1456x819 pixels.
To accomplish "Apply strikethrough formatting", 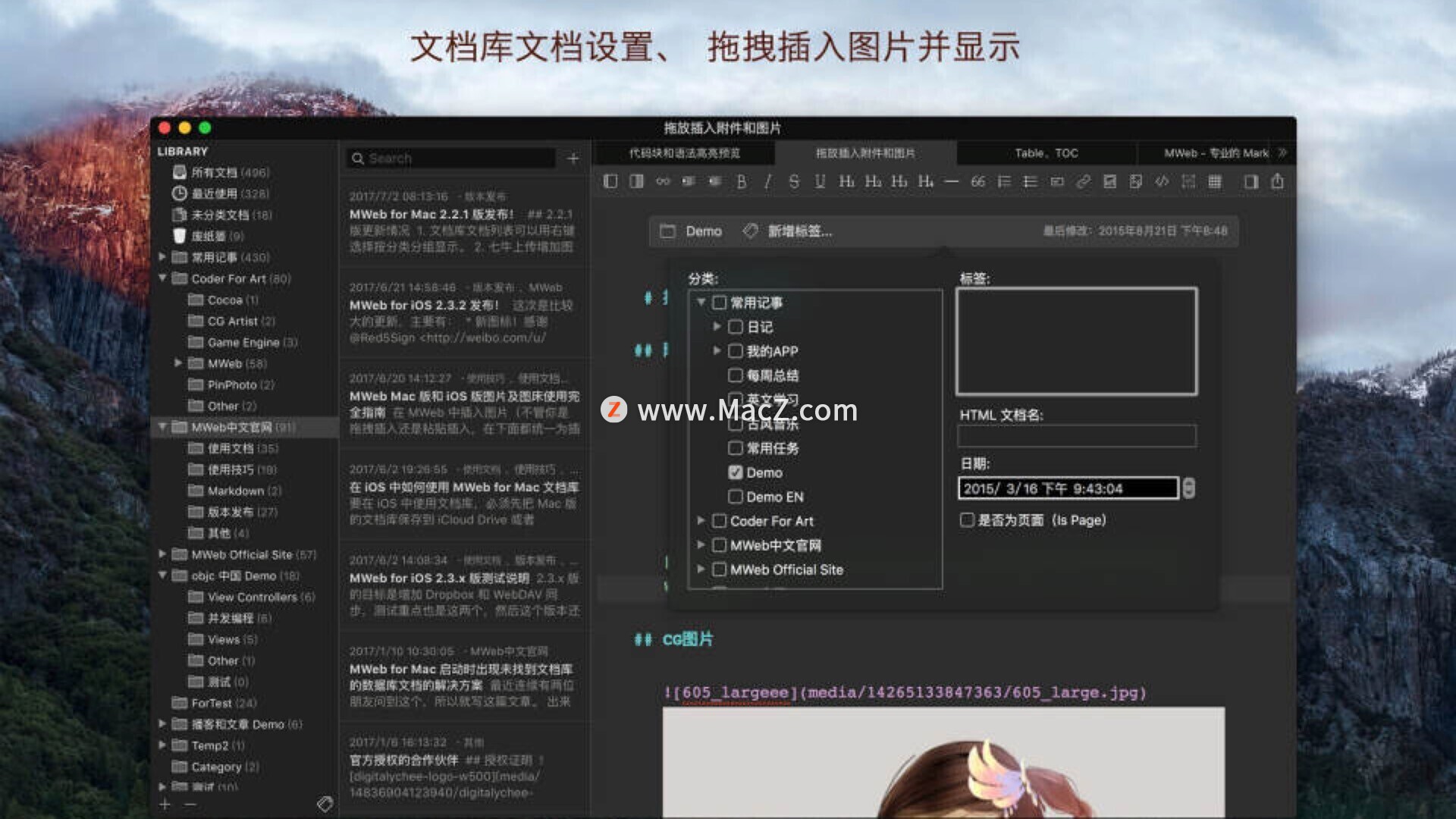I will click(794, 182).
